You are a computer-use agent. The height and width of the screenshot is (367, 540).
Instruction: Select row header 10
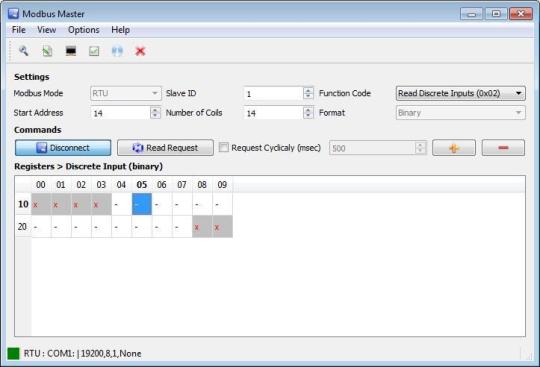(x=23, y=204)
